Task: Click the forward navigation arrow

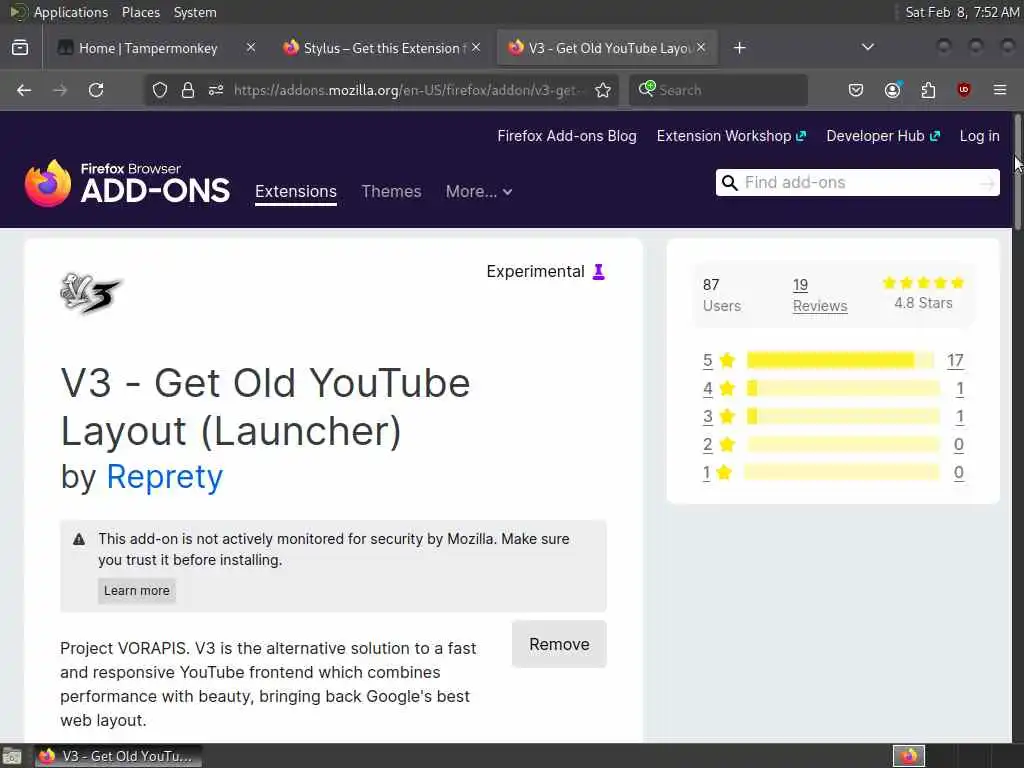Action: tap(60, 90)
